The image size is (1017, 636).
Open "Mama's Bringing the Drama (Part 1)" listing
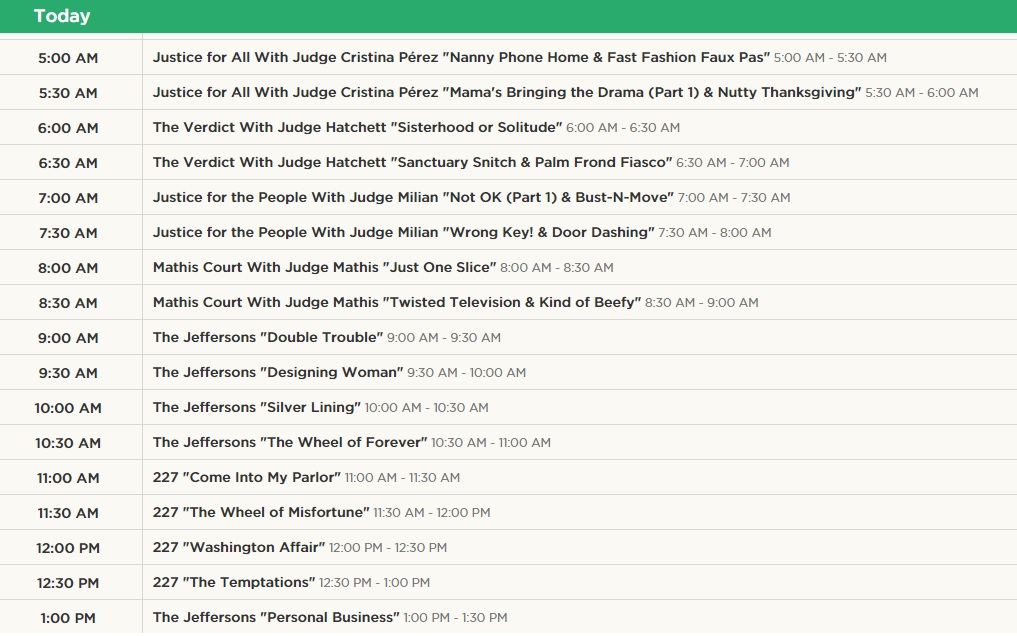507,92
